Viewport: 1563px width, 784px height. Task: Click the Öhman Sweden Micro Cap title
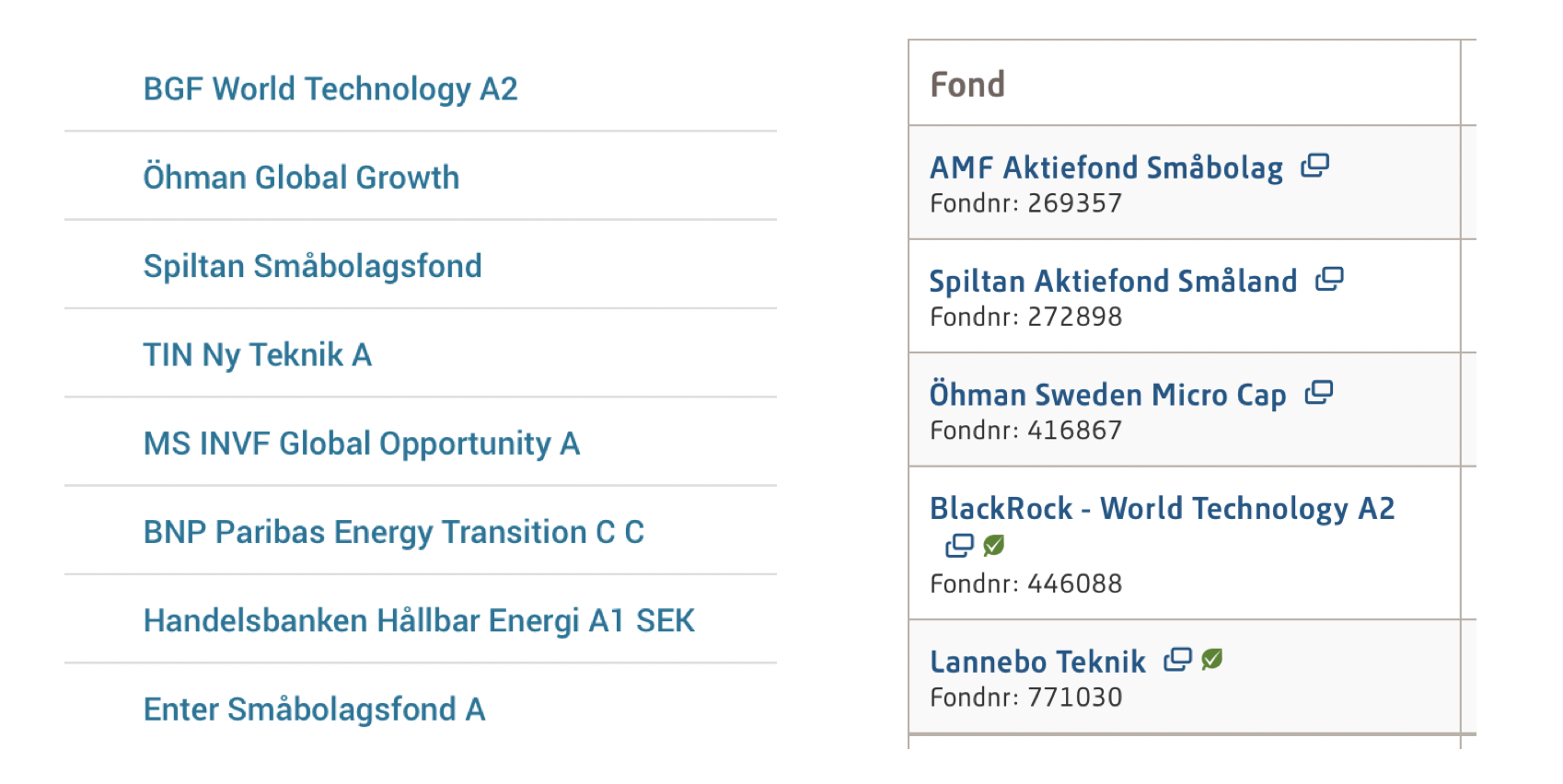tap(1108, 395)
